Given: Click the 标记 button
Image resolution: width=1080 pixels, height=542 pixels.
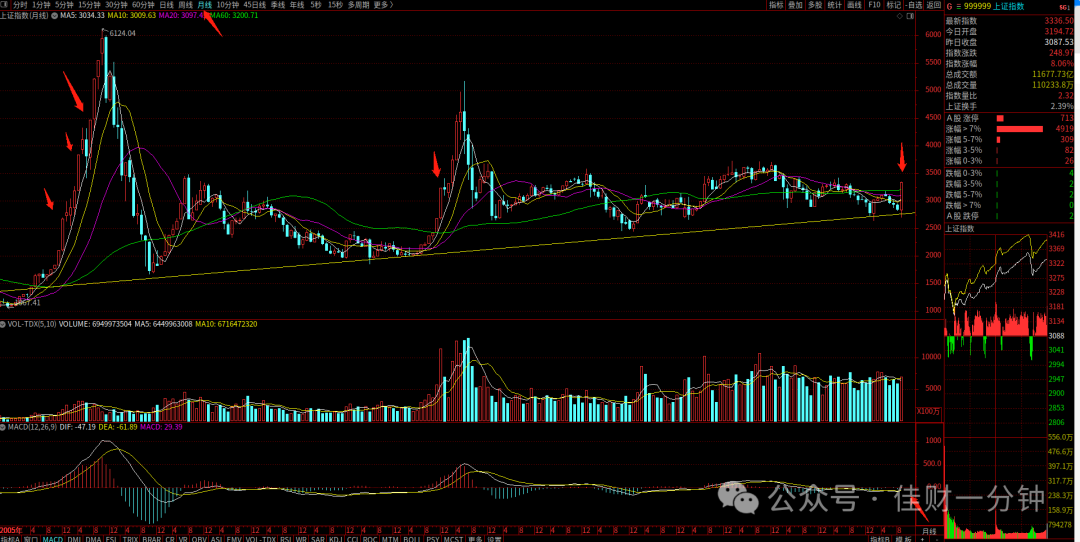Looking at the screenshot, I should click(893, 5).
